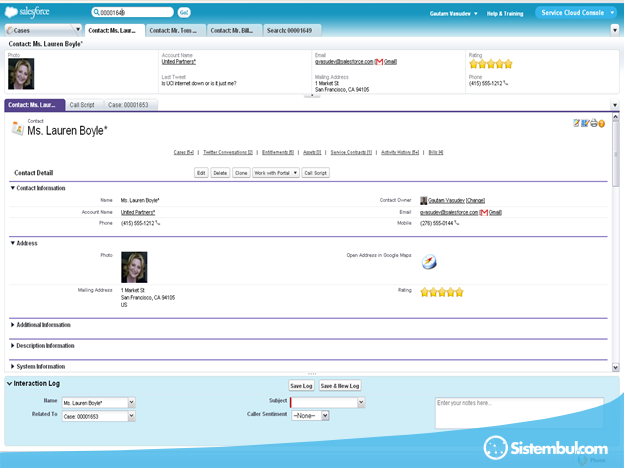Click the phone dial icon in header Phone
This screenshot has height=468, width=624.
click(x=505, y=83)
